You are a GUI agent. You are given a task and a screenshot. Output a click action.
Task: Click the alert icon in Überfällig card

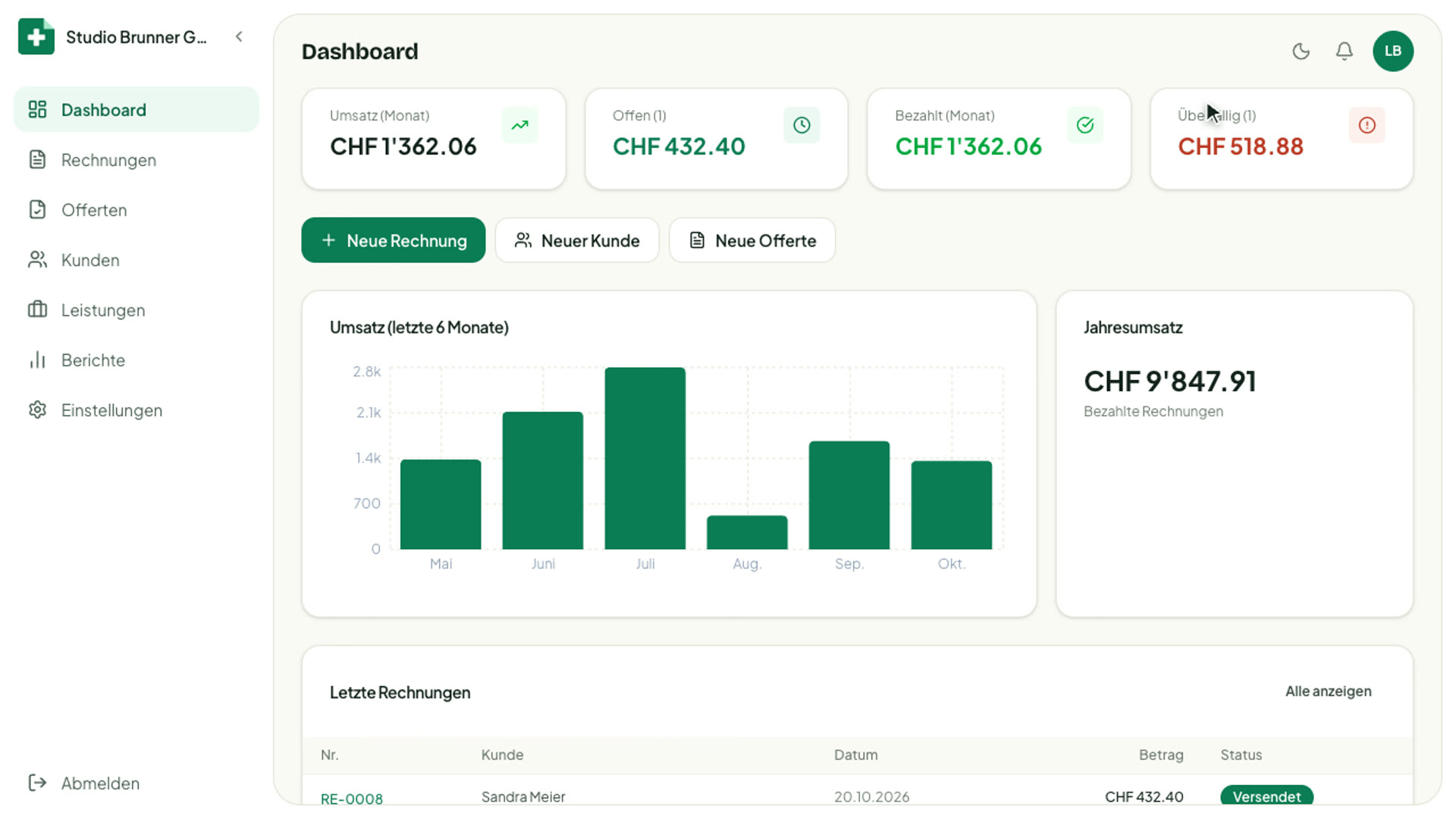pos(1367,125)
